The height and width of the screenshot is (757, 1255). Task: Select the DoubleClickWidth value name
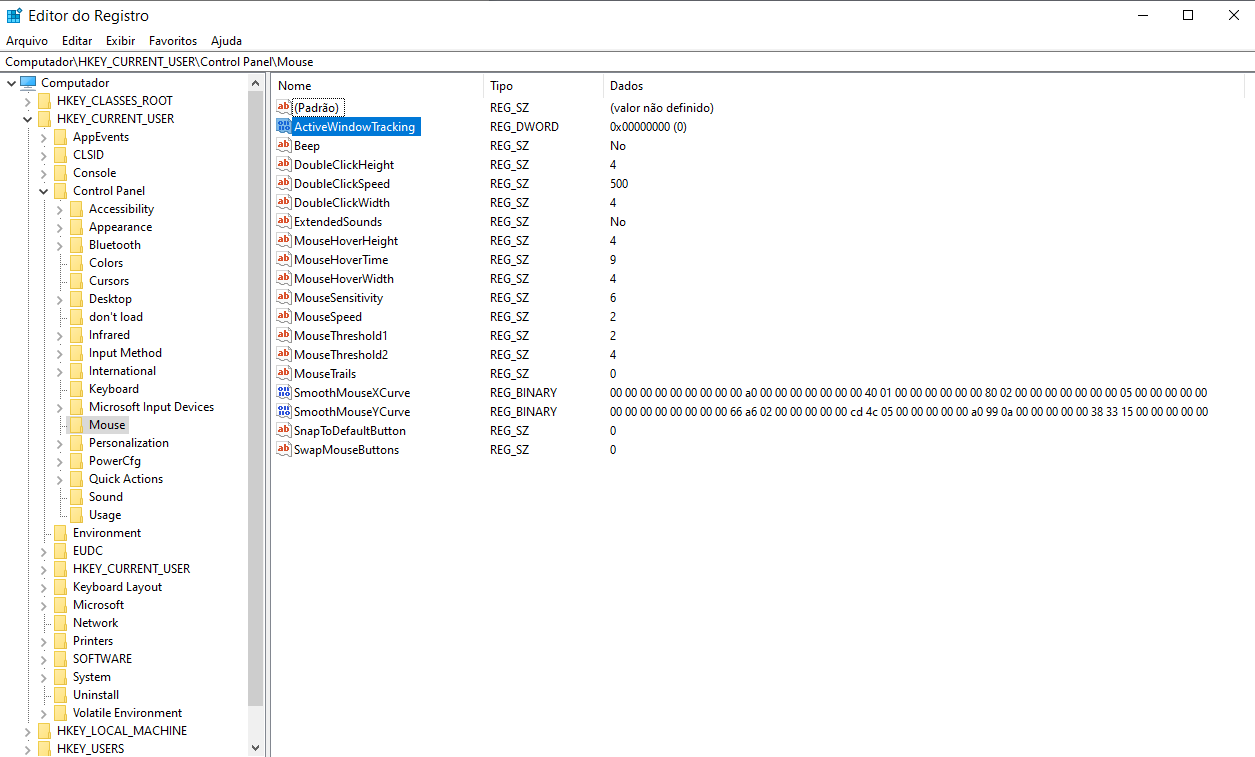(342, 203)
